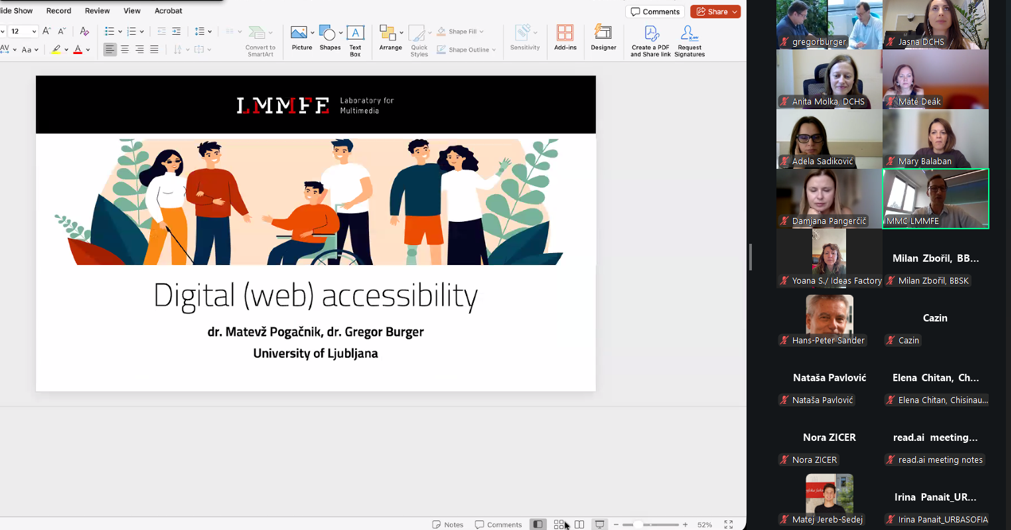Open the Review ribbon tab

pos(97,10)
